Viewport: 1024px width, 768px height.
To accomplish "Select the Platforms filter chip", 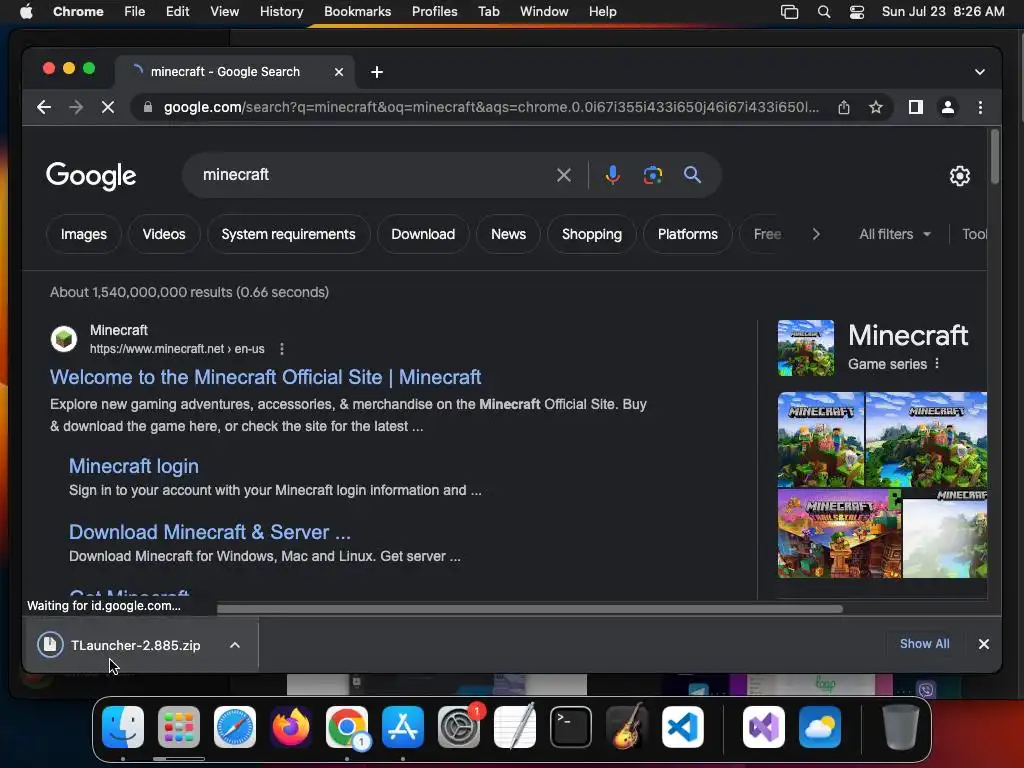I will tap(687, 234).
